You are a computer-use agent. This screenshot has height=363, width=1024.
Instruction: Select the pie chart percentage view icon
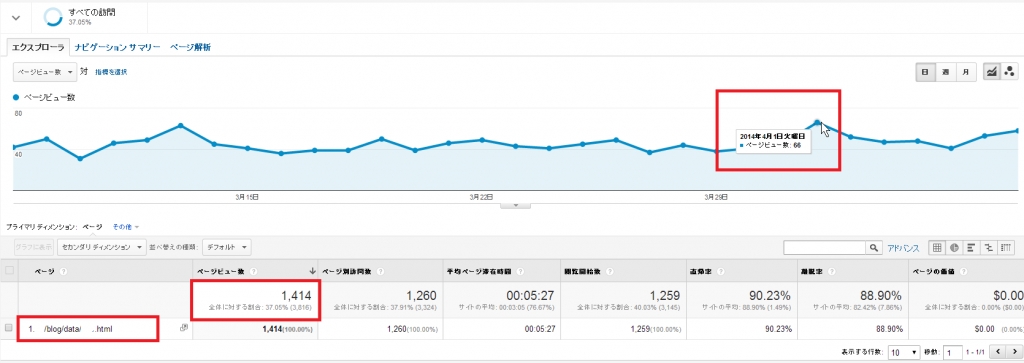(x=954, y=248)
